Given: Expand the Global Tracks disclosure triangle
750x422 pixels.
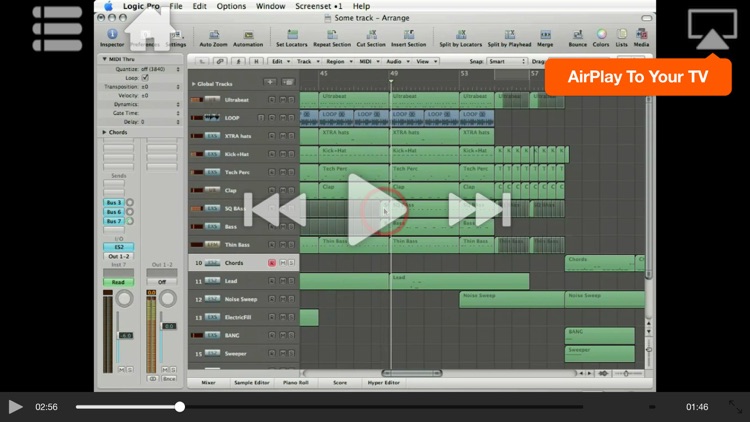Looking at the screenshot, I should click(194, 84).
